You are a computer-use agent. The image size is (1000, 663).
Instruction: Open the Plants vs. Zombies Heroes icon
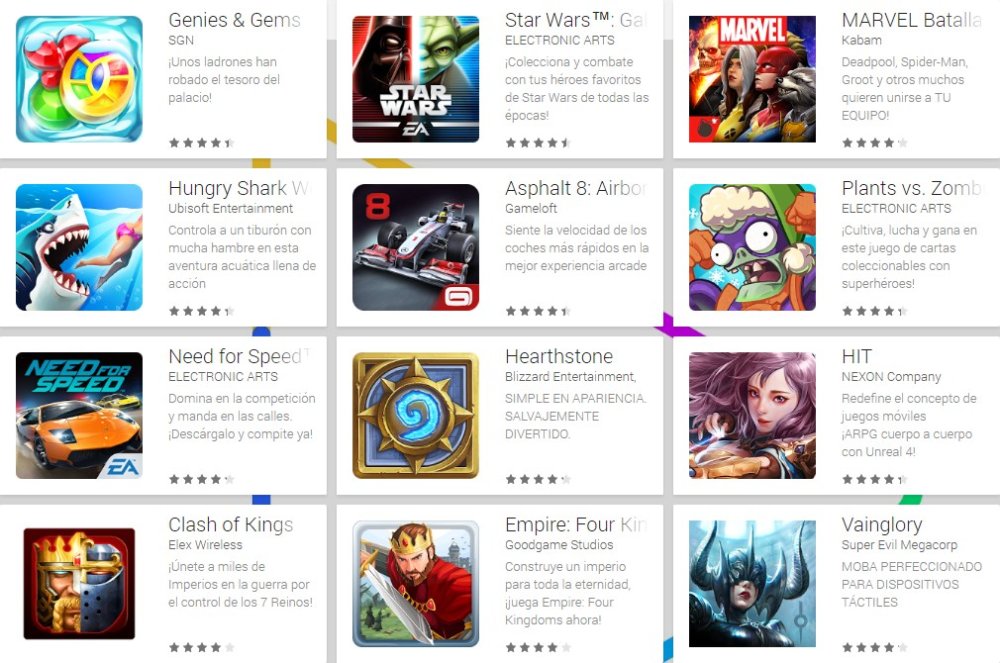pos(753,247)
